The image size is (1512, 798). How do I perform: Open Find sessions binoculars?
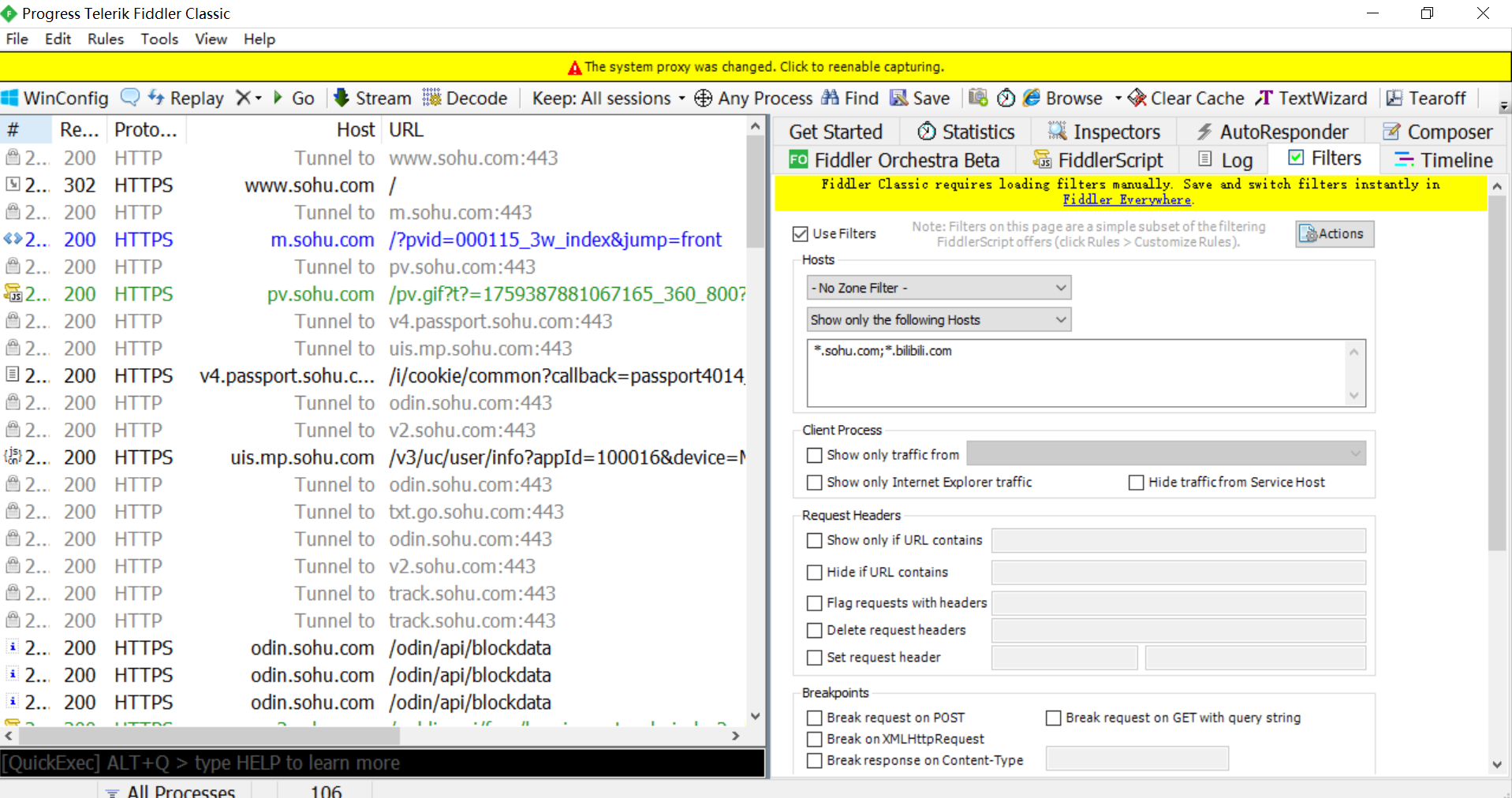point(850,98)
